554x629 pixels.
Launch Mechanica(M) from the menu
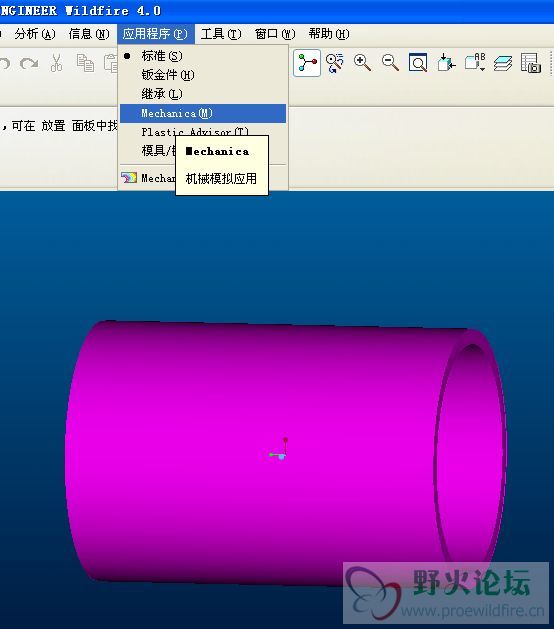(203, 113)
